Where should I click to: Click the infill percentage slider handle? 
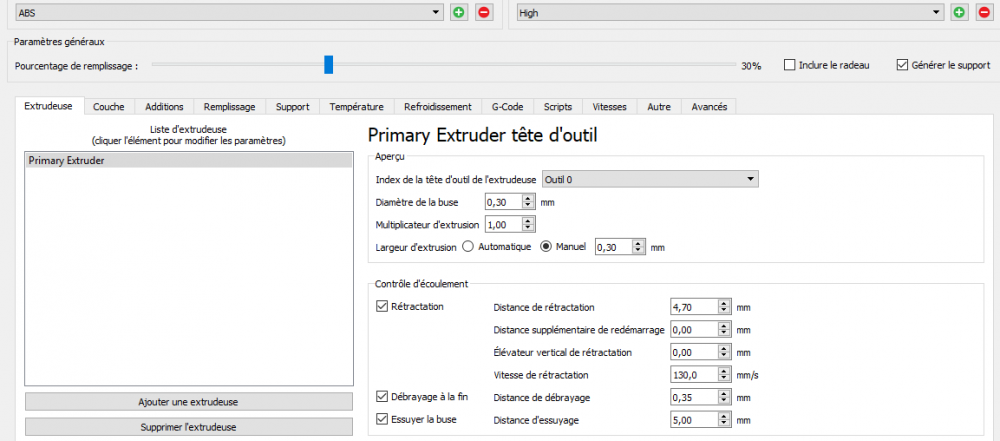coord(328,64)
